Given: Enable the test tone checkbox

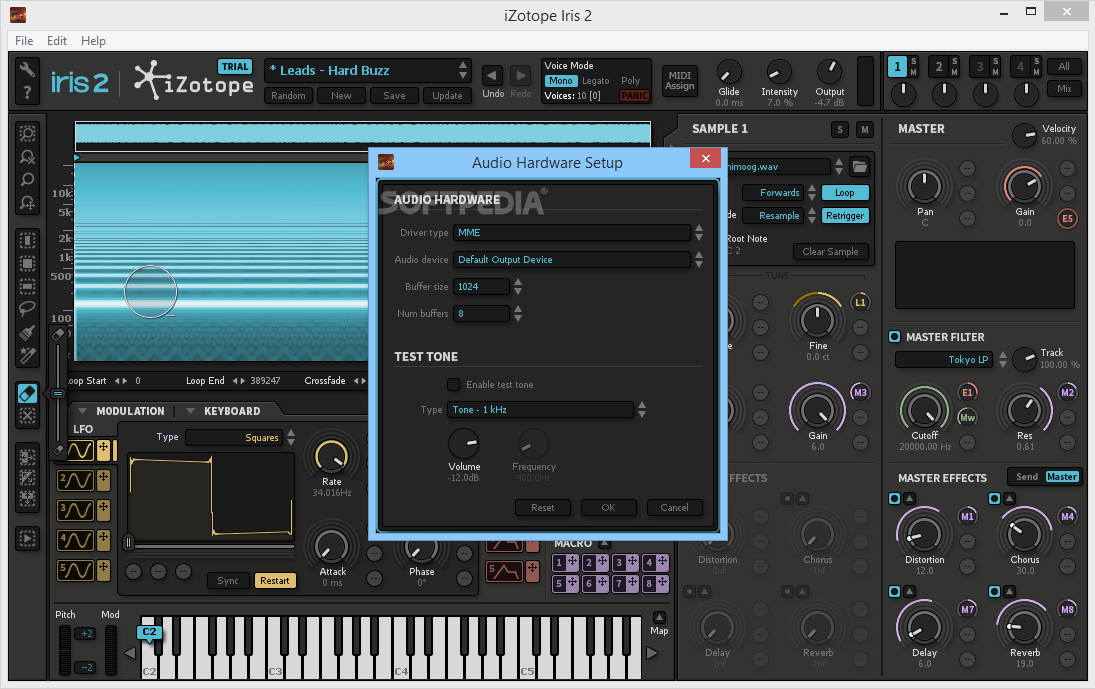Looking at the screenshot, I should (x=453, y=385).
